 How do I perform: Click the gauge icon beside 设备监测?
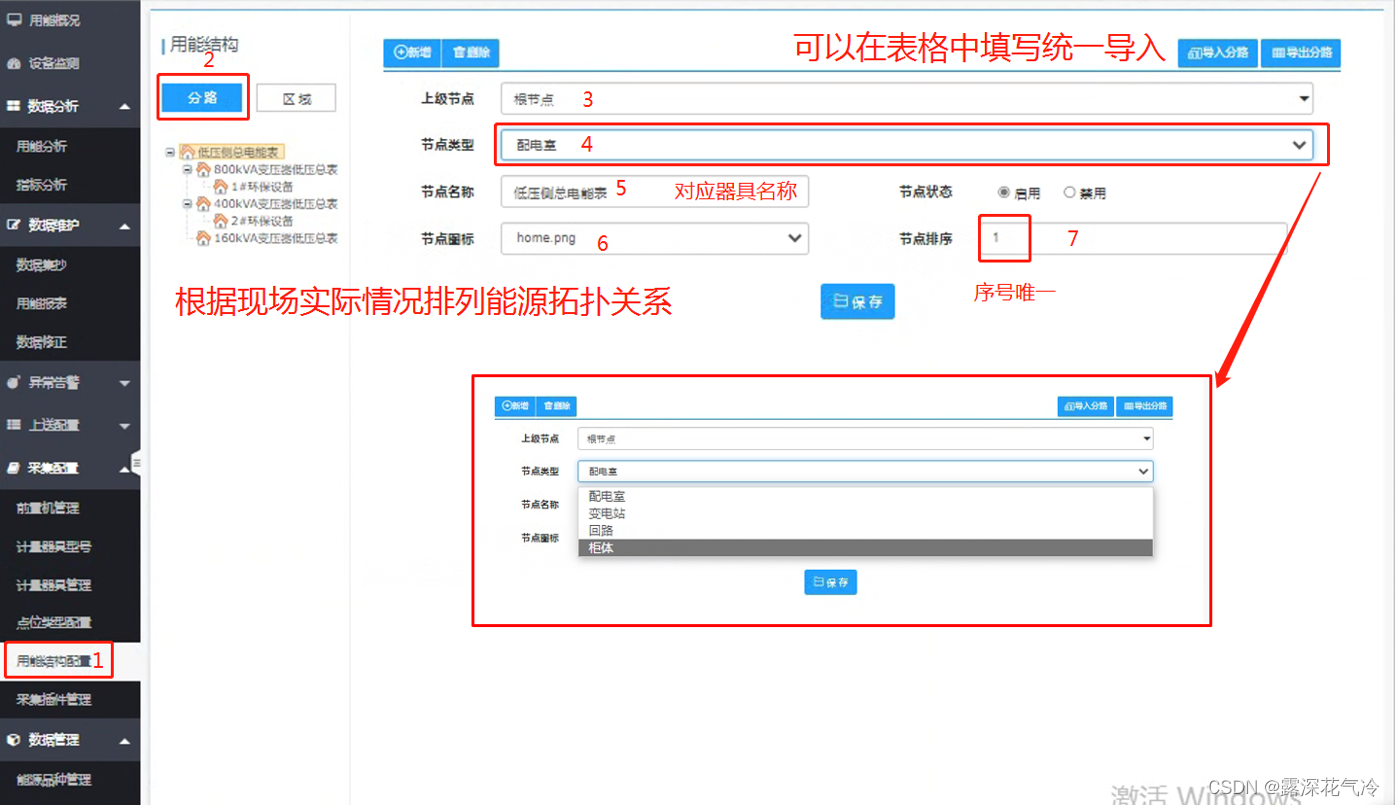(14, 63)
